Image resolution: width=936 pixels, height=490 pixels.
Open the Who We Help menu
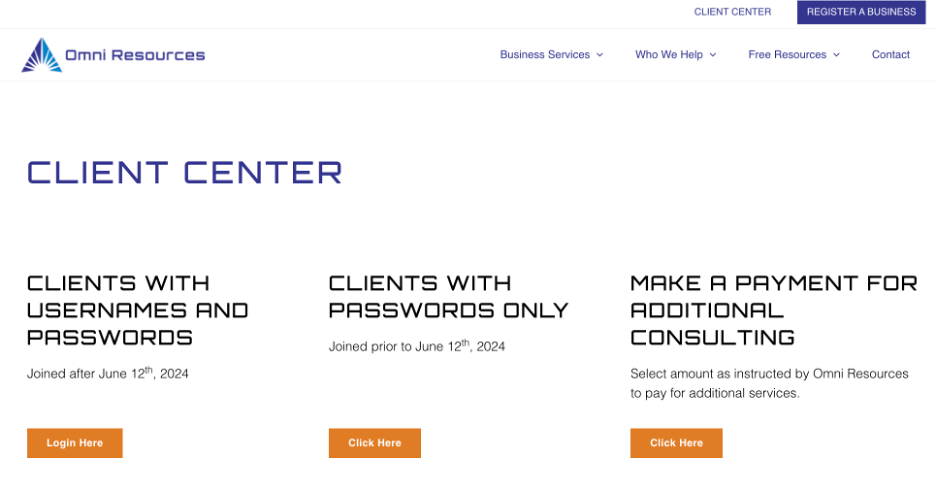coord(669,54)
